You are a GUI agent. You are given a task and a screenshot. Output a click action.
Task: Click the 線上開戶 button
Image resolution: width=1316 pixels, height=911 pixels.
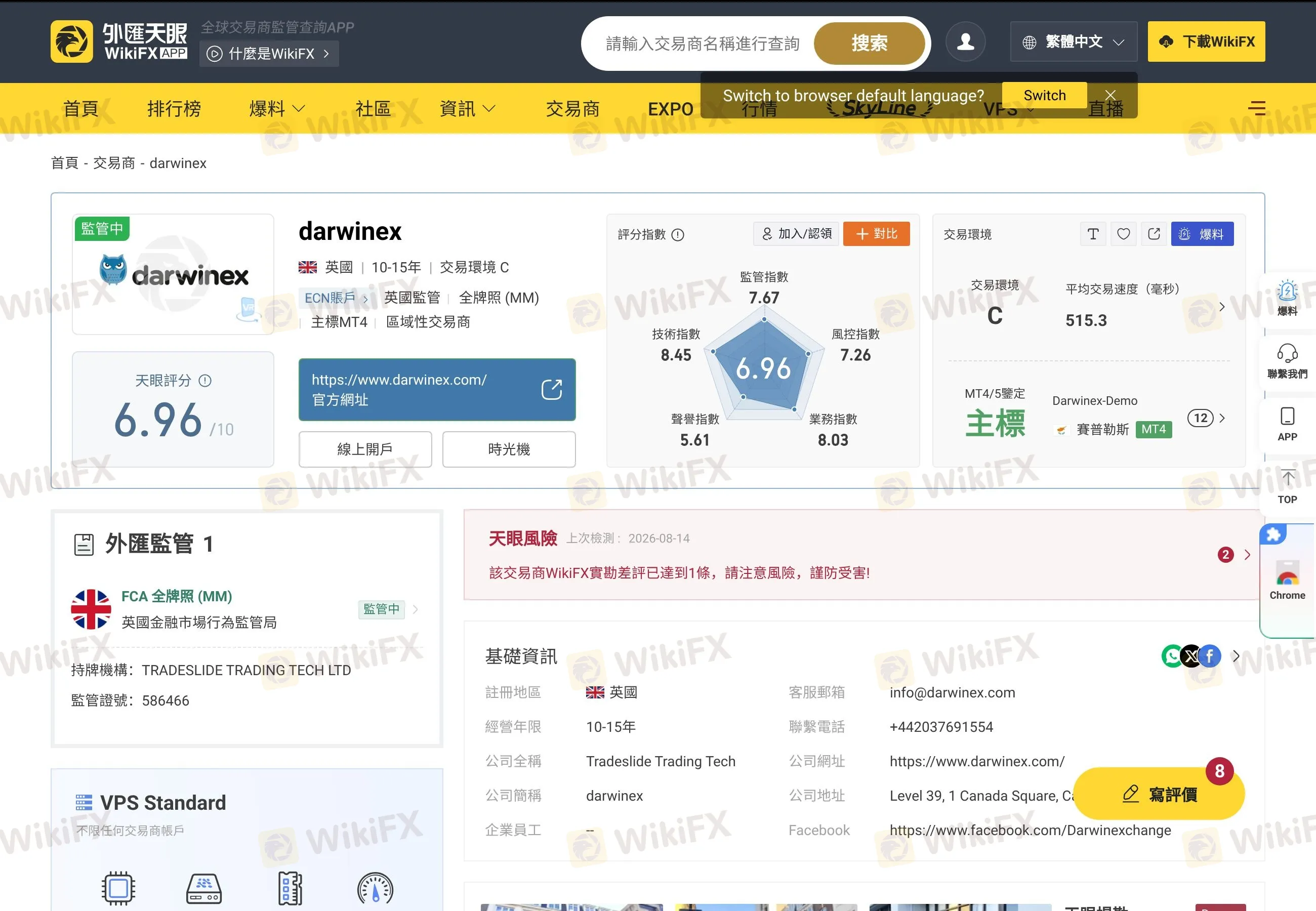tap(365, 449)
